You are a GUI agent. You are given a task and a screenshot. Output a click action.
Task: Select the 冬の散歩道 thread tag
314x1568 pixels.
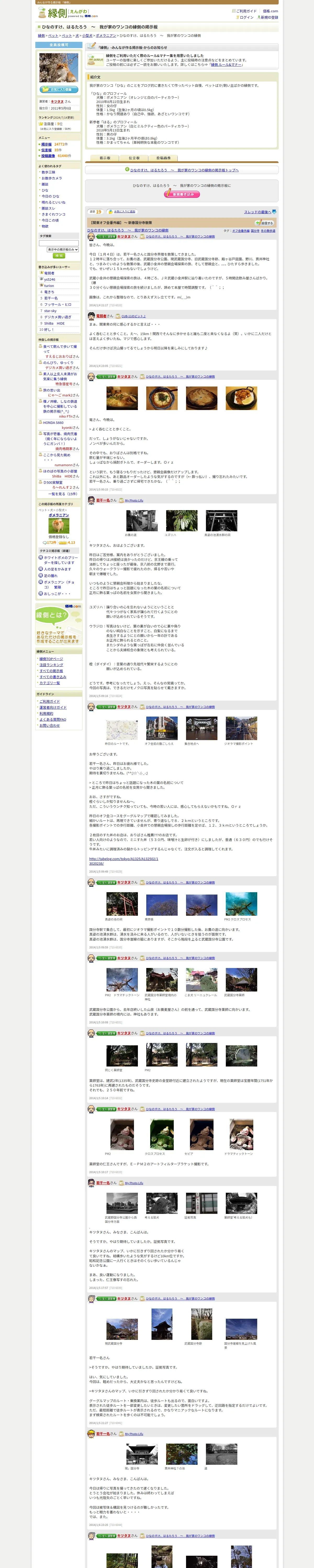tap(268, 231)
